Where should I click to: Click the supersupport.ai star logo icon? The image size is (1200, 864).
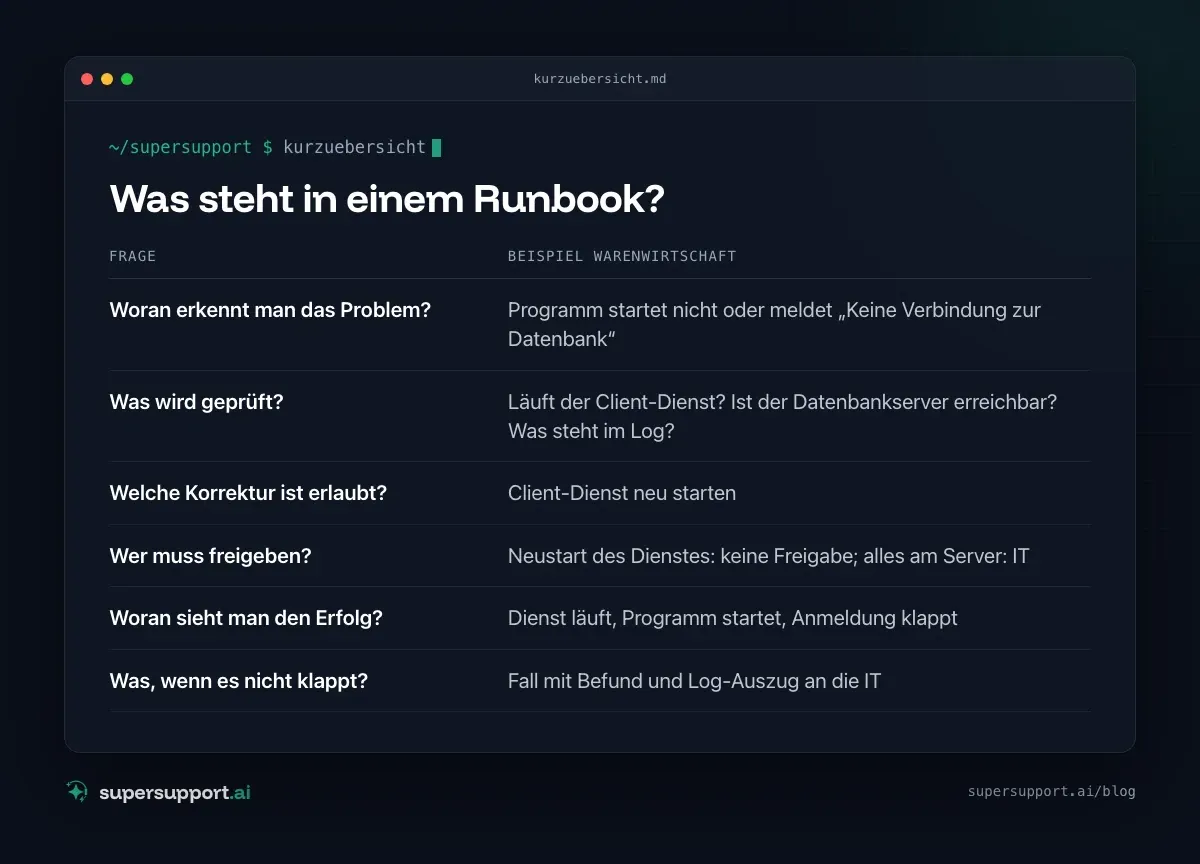pos(77,791)
